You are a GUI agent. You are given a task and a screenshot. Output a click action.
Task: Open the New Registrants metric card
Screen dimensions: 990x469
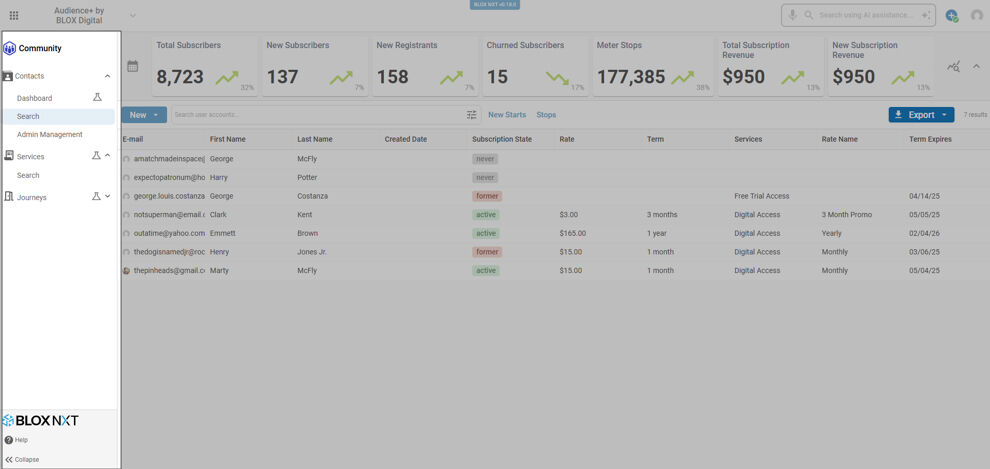coord(425,66)
